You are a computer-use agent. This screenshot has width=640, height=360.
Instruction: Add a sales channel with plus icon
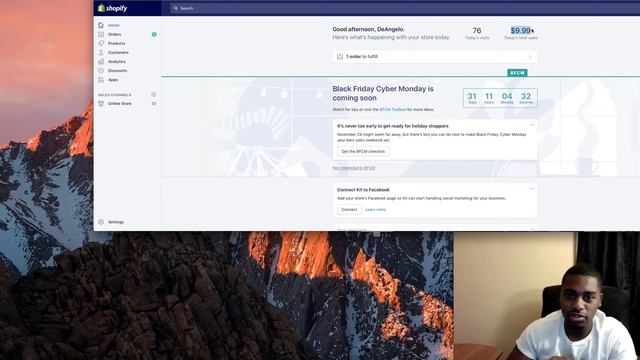154,94
